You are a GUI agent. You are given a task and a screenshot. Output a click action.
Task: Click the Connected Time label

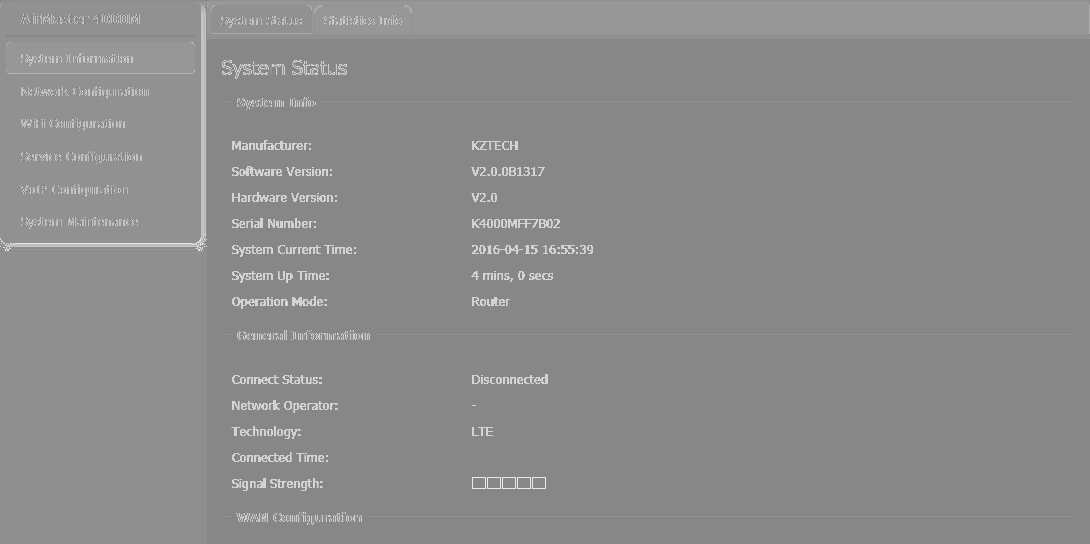tap(280, 458)
